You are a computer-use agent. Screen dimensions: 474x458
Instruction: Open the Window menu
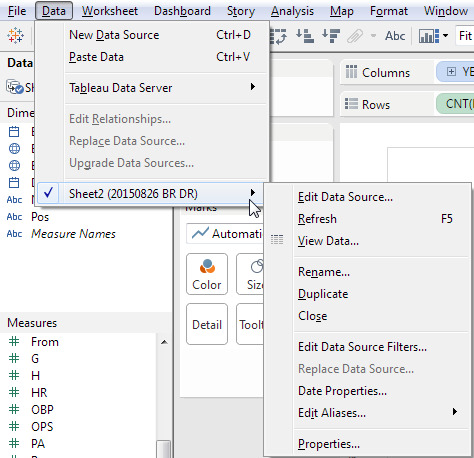coord(446,11)
